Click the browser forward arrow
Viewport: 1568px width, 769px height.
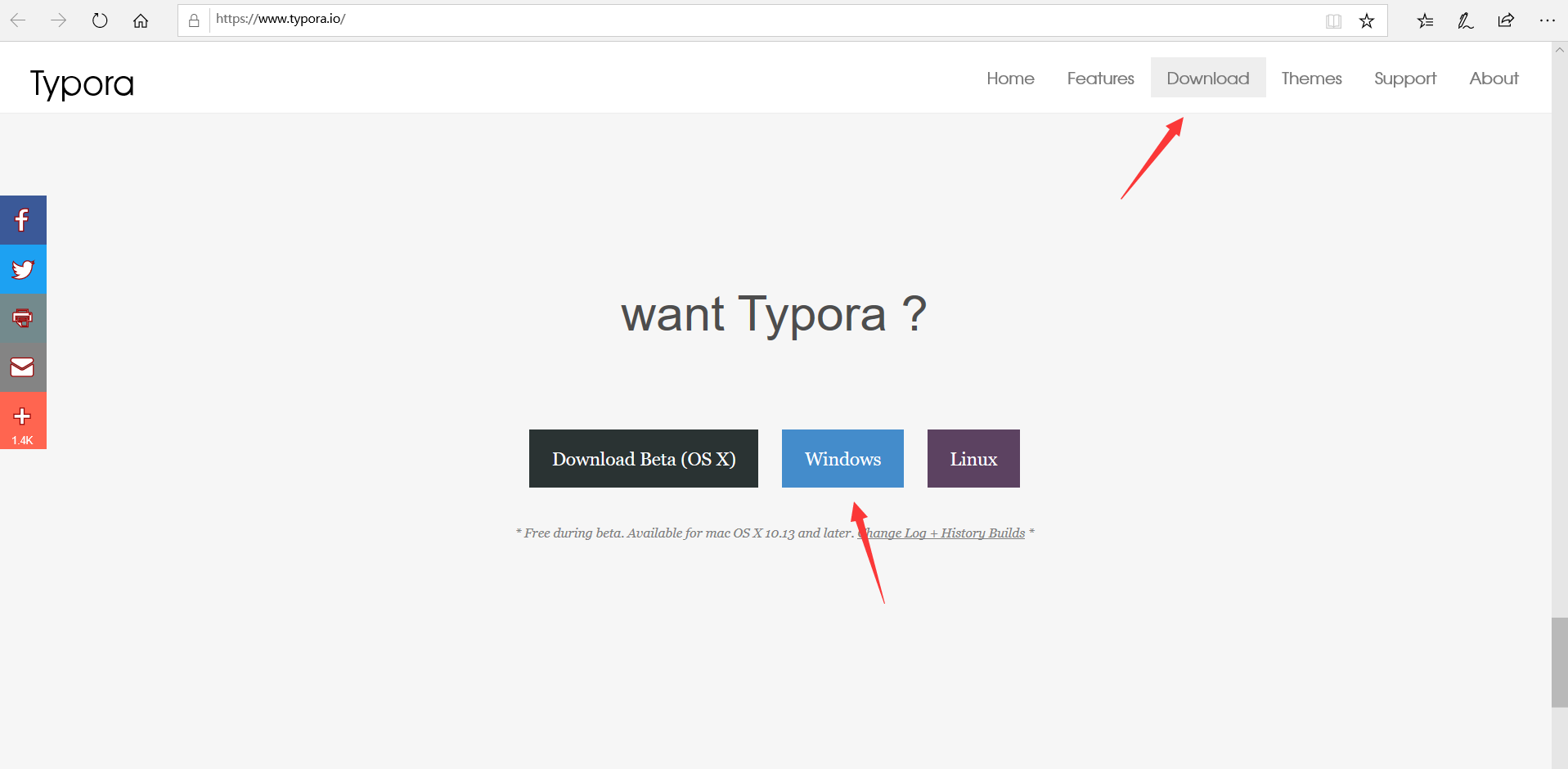click(x=58, y=20)
